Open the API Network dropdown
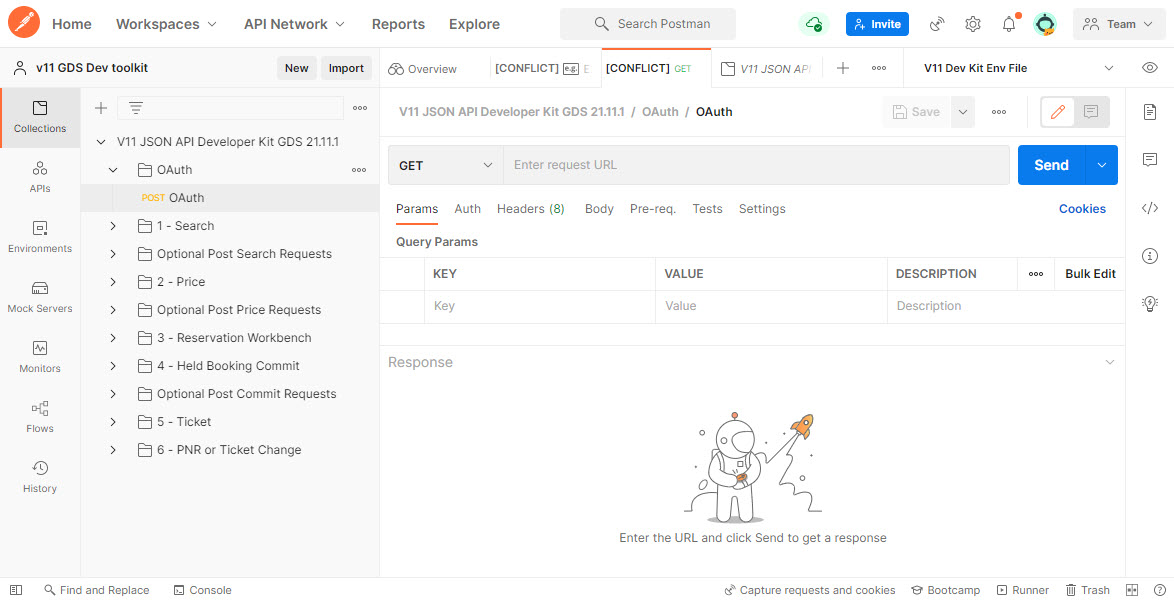This screenshot has height=602, width=1174. 294,24
